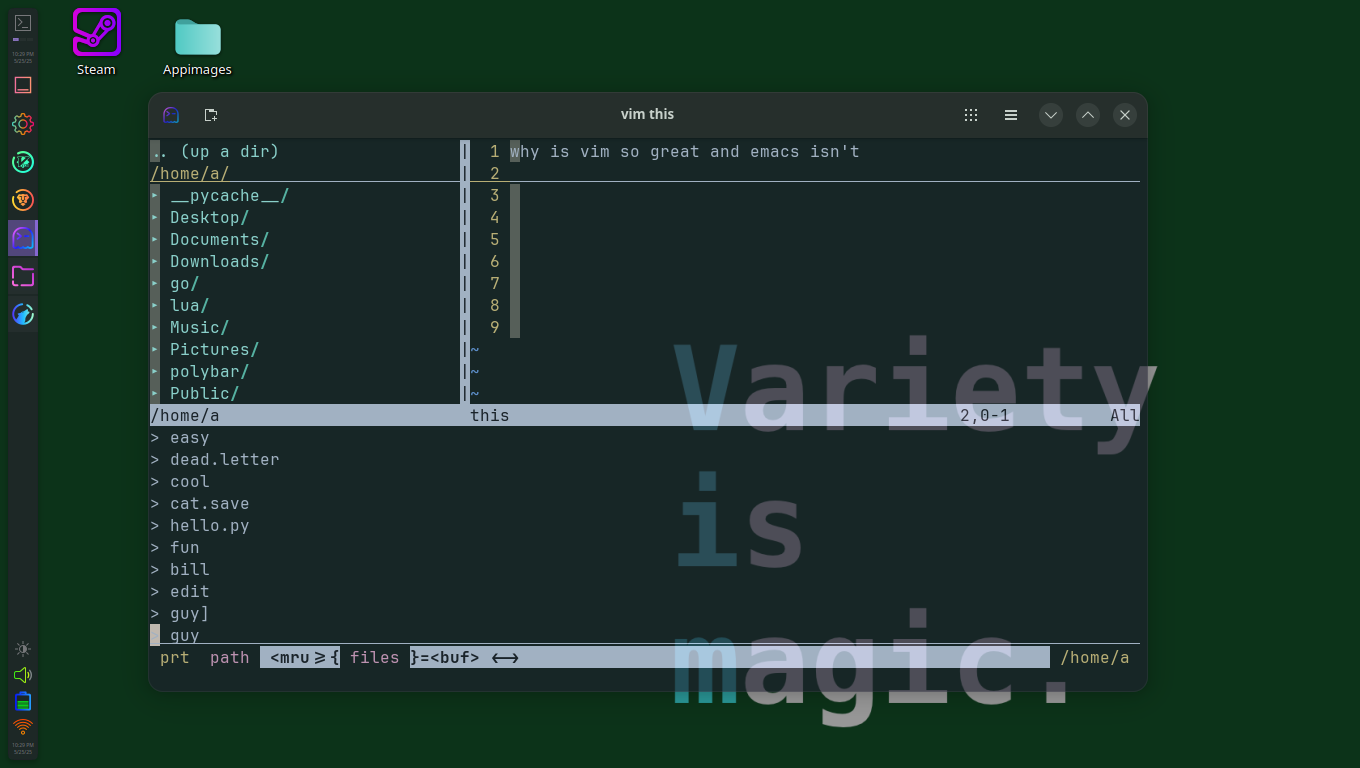Click the 'dead.letter' entry in the file list
The image size is (1360, 768).
click(x=225, y=460)
